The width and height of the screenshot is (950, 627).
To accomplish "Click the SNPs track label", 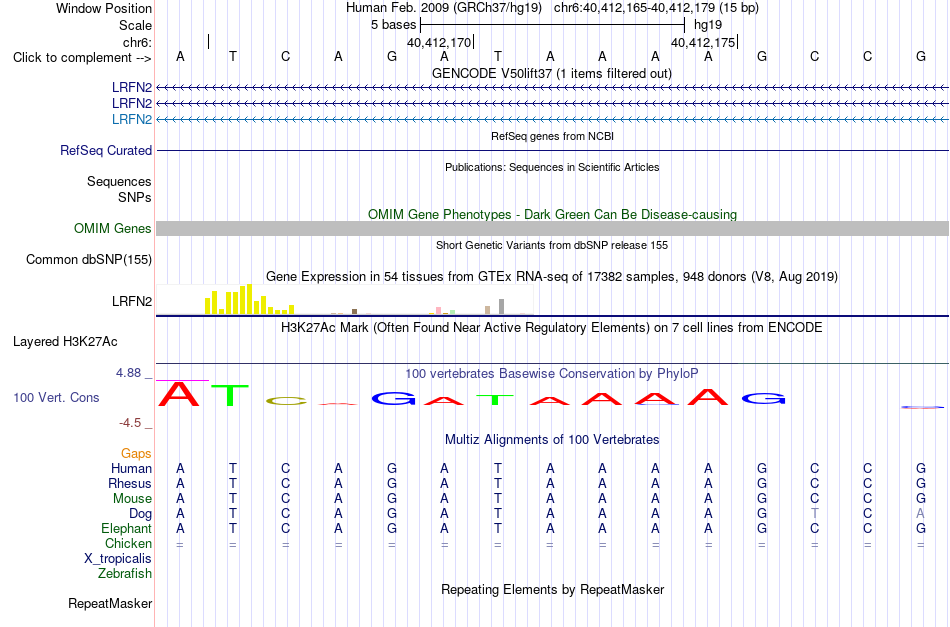I will 135,197.
